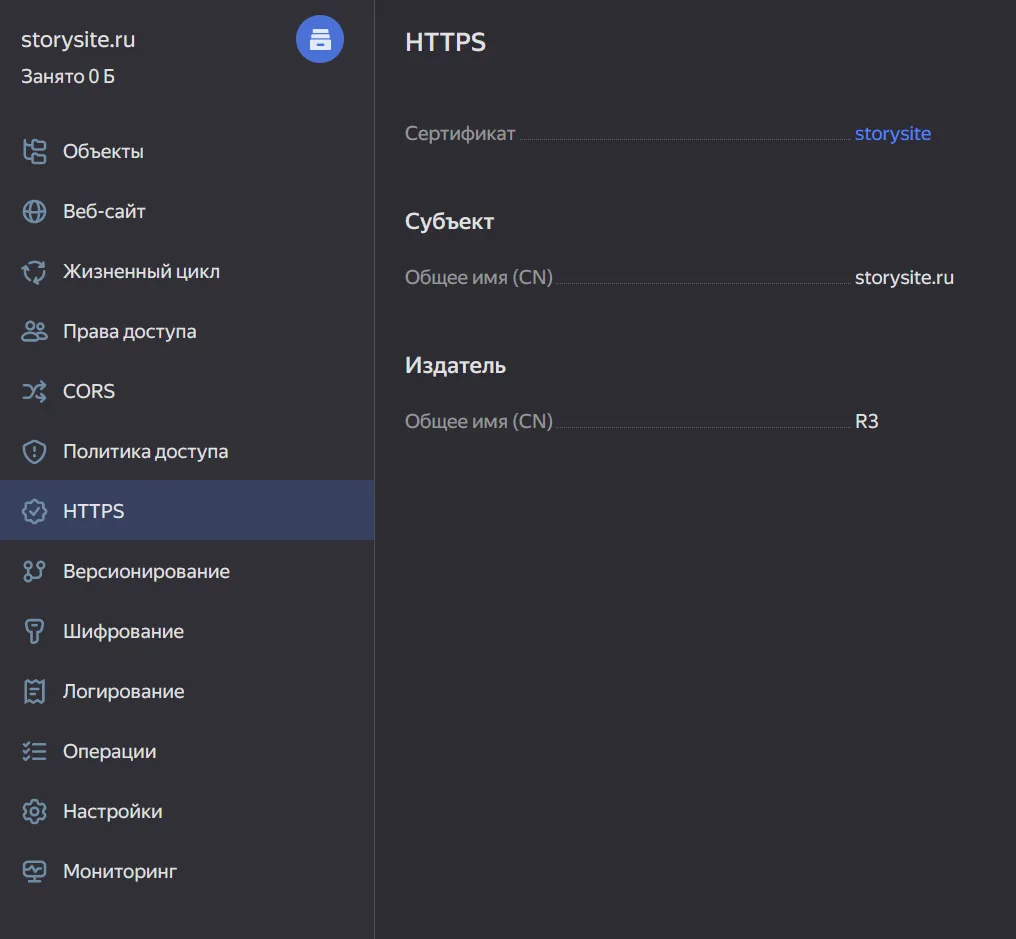
Task: Click the CORS shuffle arrows icon
Action: coord(35,392)
